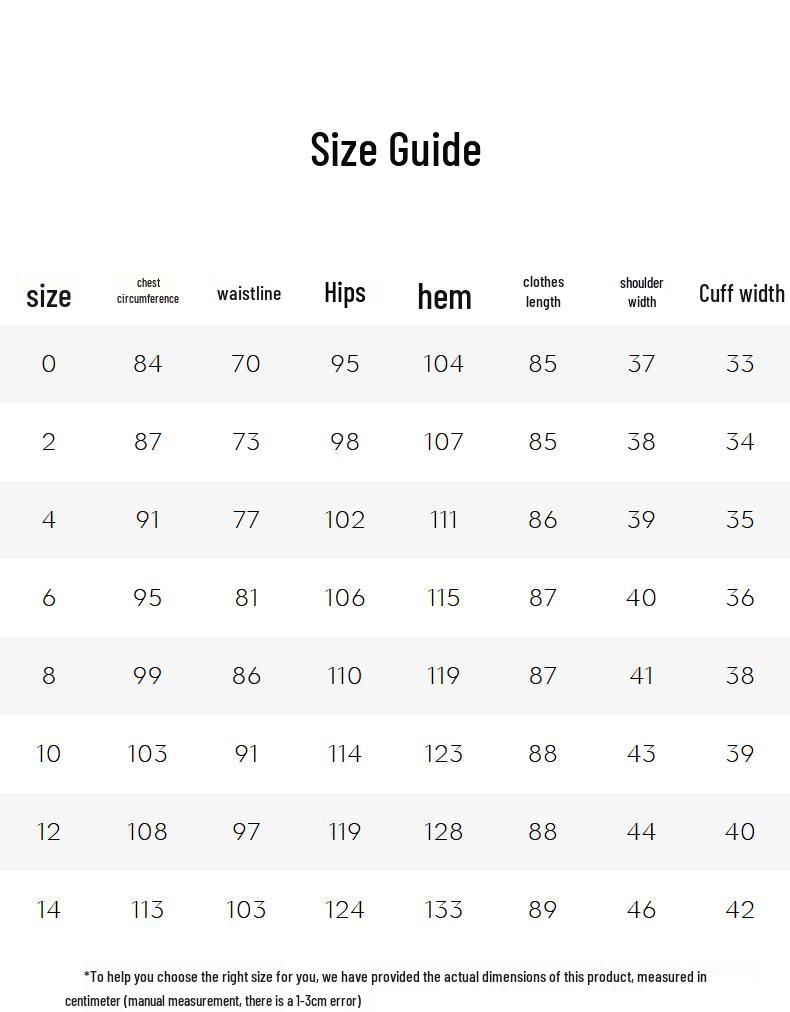Select the waistline column header
Image resolution: width=790 pixels, height=1012 pixels.
pos(249,293)
